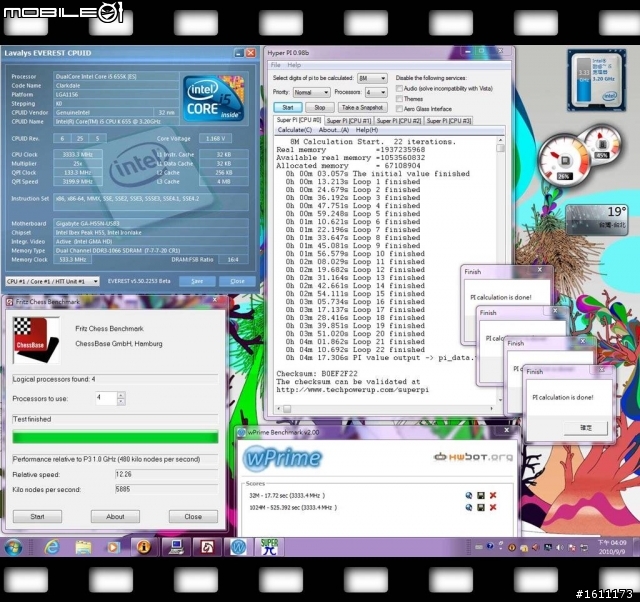Click the Kilo nodes per second value 5885
The image size is (640, 602).
tap(167, 489)
